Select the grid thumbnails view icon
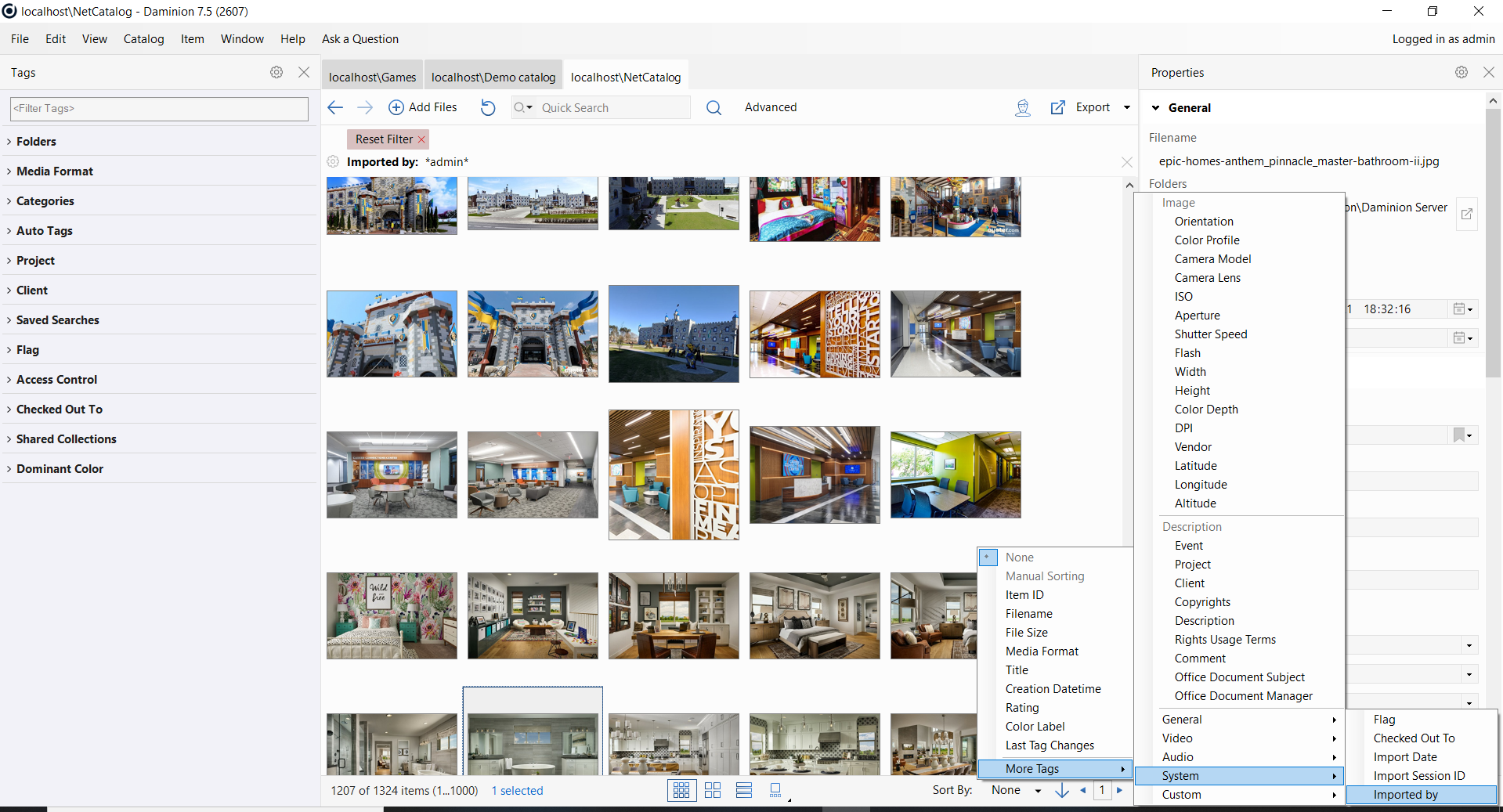This screenshot has height=812, width=1503. [681, 790]
